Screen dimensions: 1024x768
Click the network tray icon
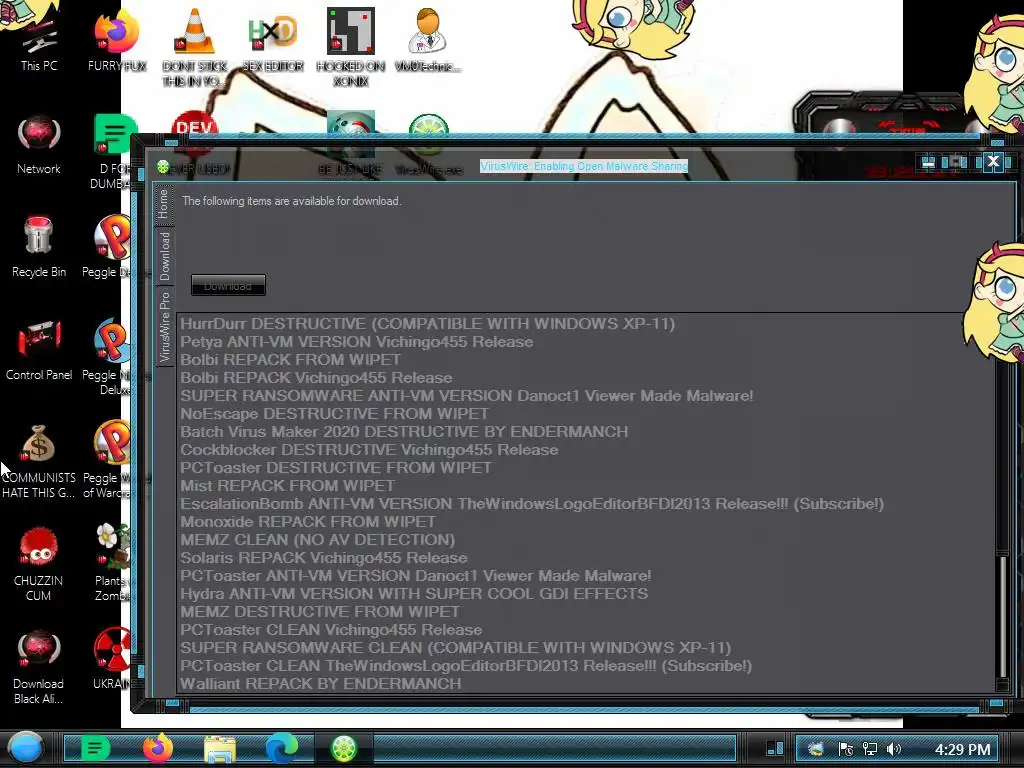(x=870, y=749)
